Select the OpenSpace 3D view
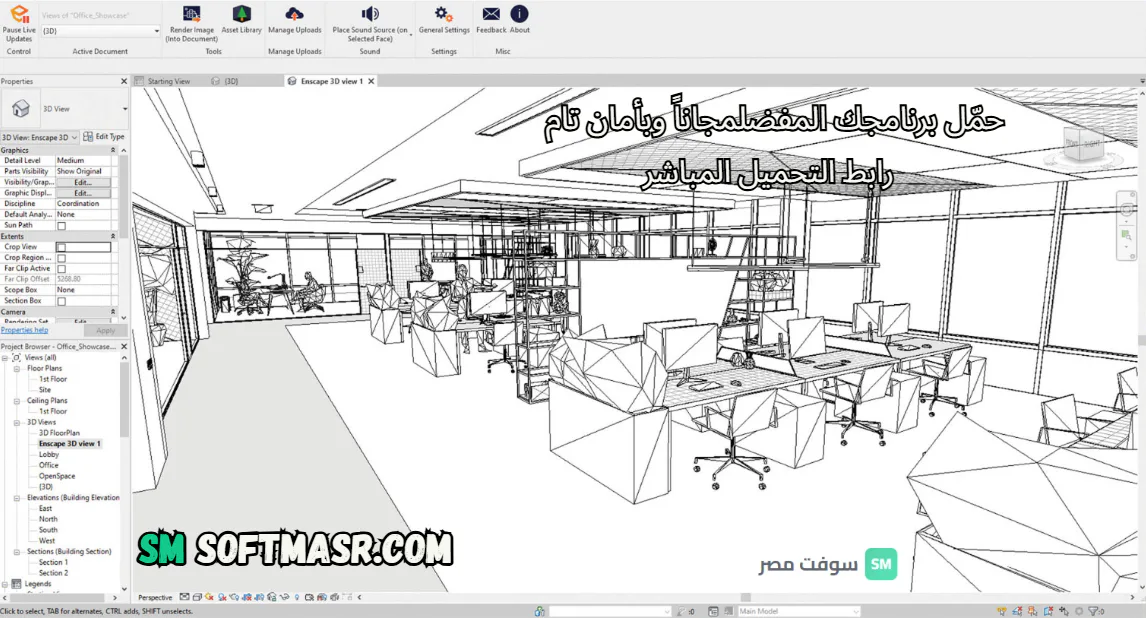The image size is (1146, 618). point(57,476)
